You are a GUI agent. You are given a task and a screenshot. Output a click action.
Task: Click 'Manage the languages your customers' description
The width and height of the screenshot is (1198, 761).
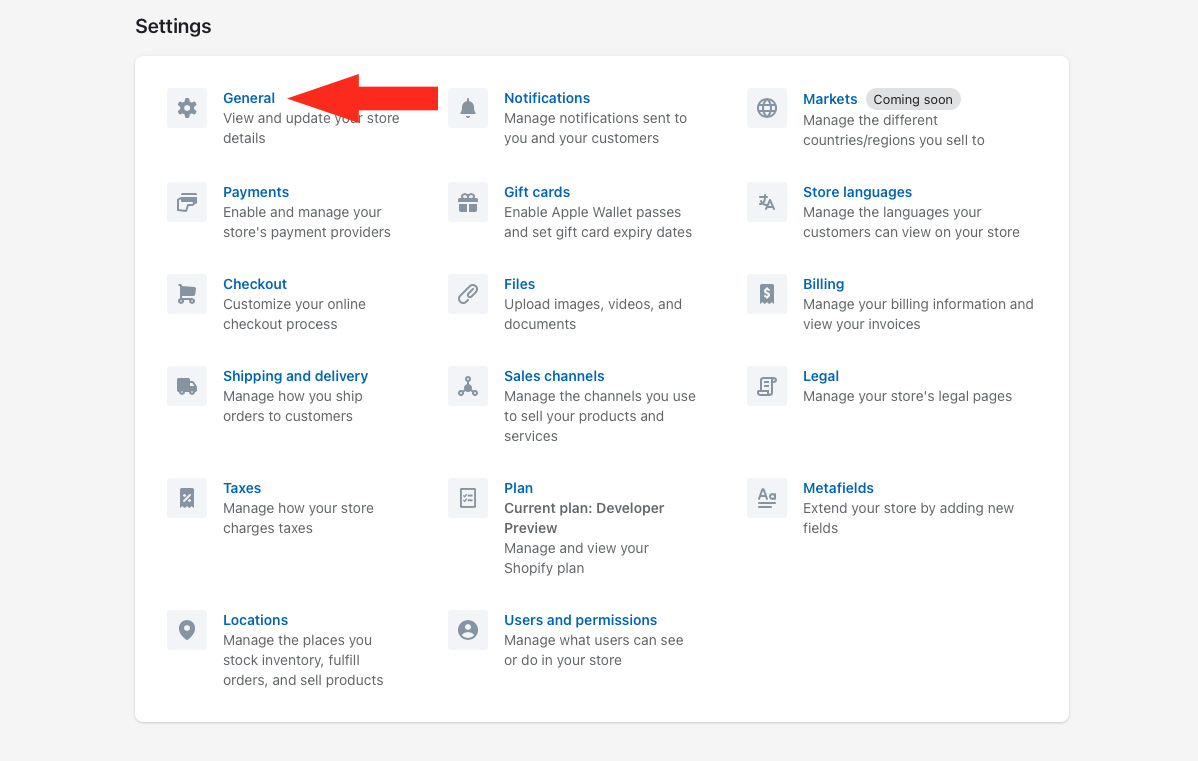tap(911, 222)
